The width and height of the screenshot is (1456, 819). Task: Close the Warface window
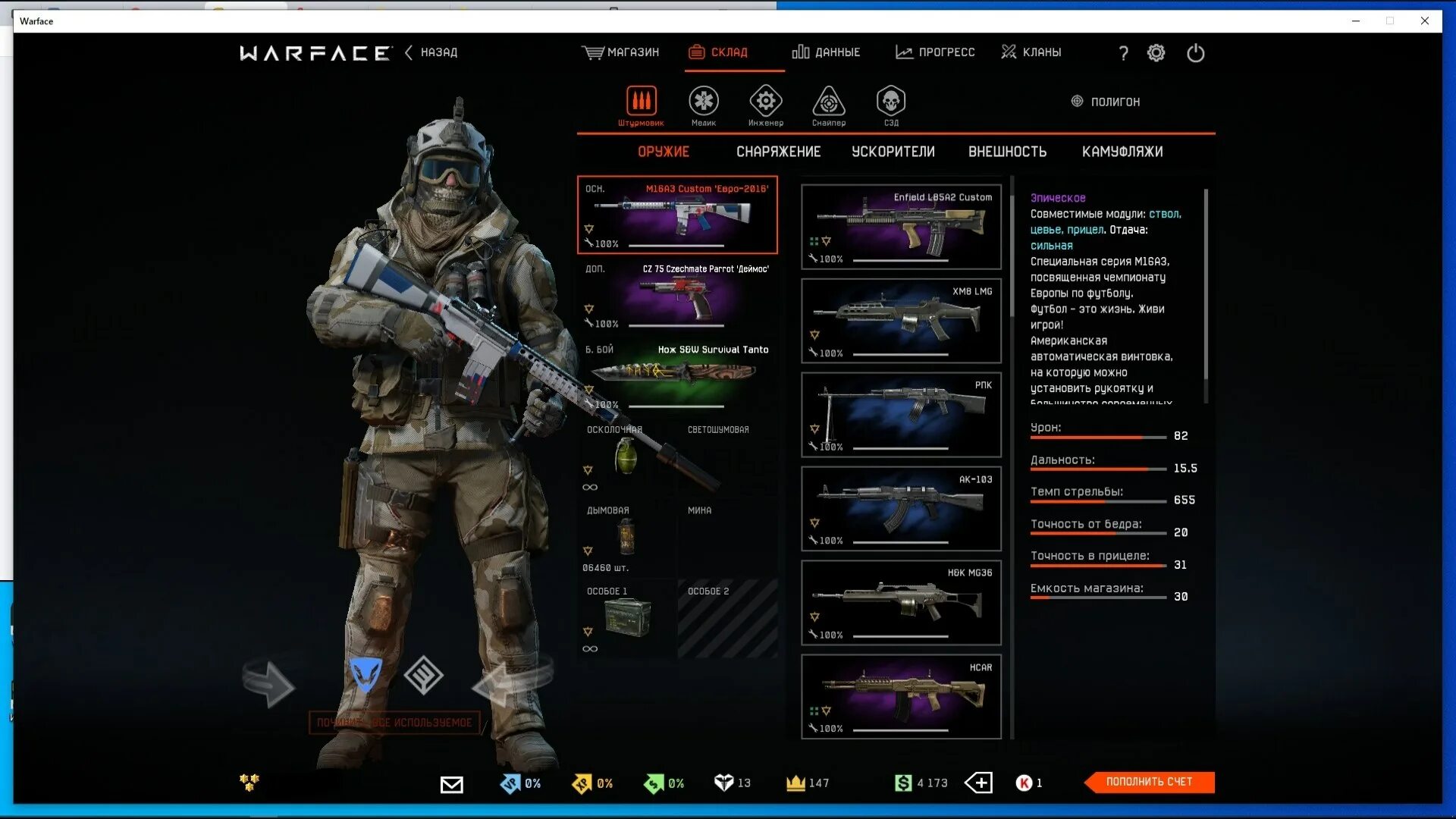[x=1425, y=20]
